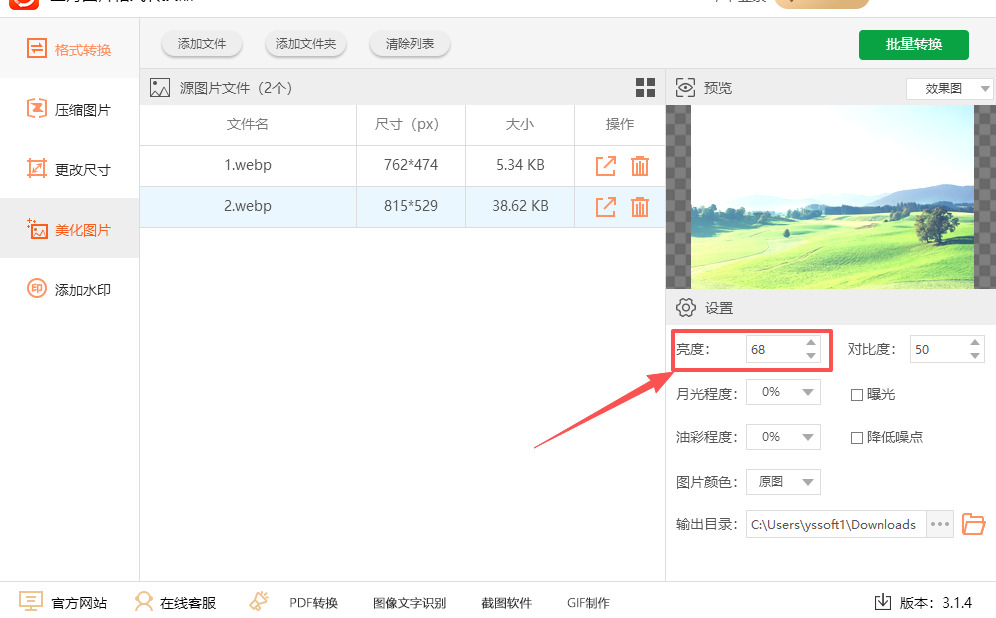Open the 格式转换 sidebar tab
The height and width of the screenshot is (618, 996).
point(69,50)
